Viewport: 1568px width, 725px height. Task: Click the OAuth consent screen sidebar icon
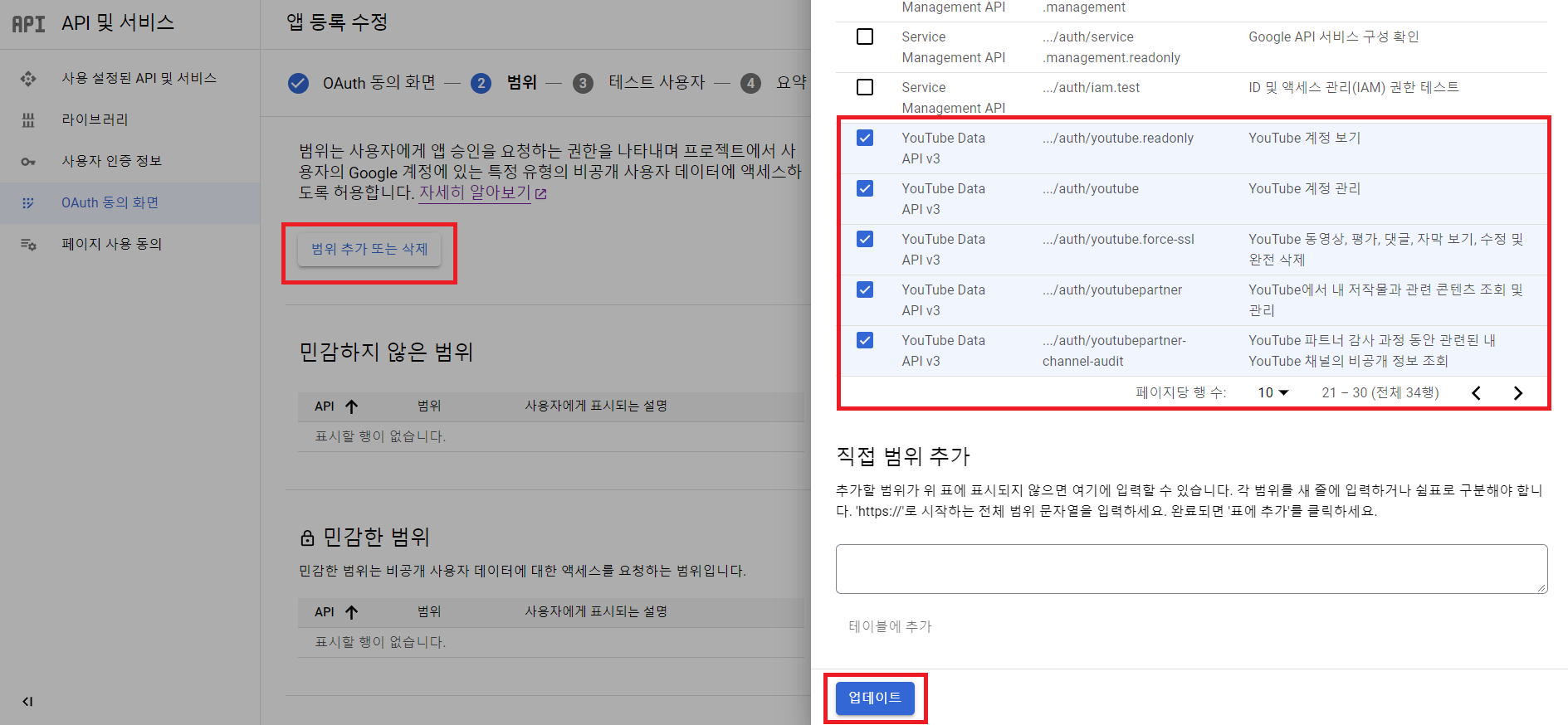[28, 202]
